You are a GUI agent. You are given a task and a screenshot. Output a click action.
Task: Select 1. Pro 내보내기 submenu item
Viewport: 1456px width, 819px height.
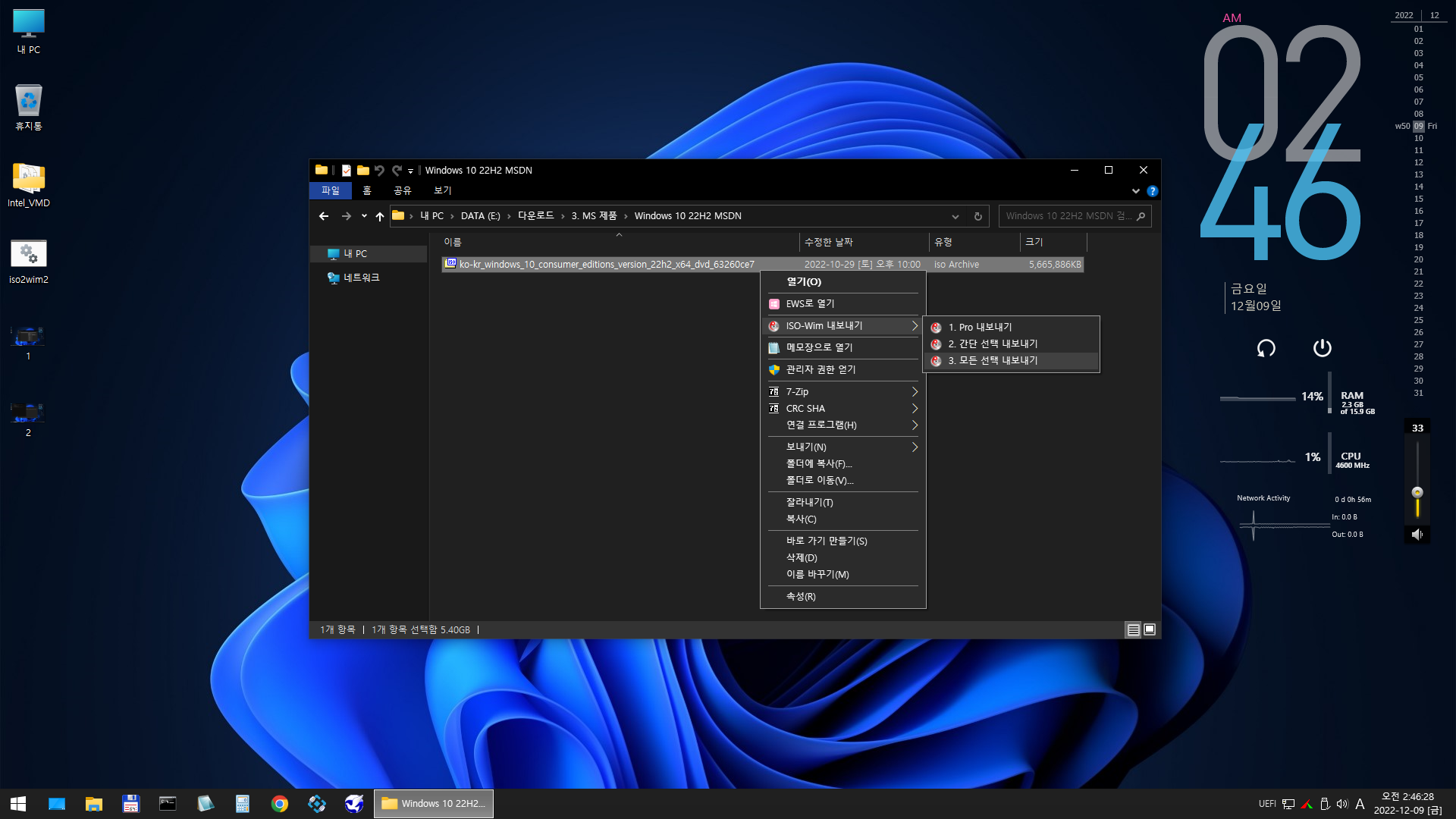[x=1011, y=328]
